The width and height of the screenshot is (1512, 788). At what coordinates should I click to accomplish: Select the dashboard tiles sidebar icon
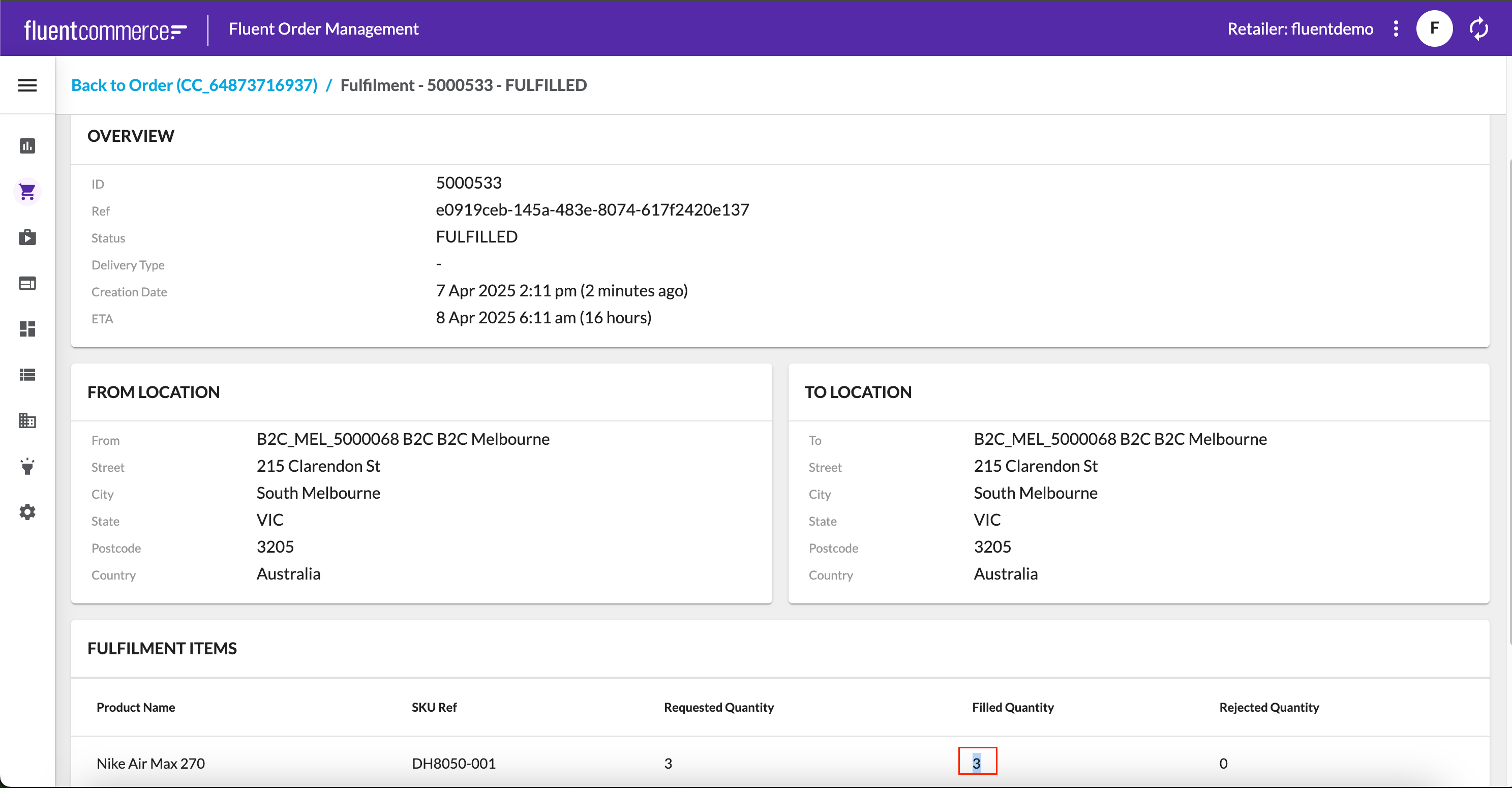point(27,329)
